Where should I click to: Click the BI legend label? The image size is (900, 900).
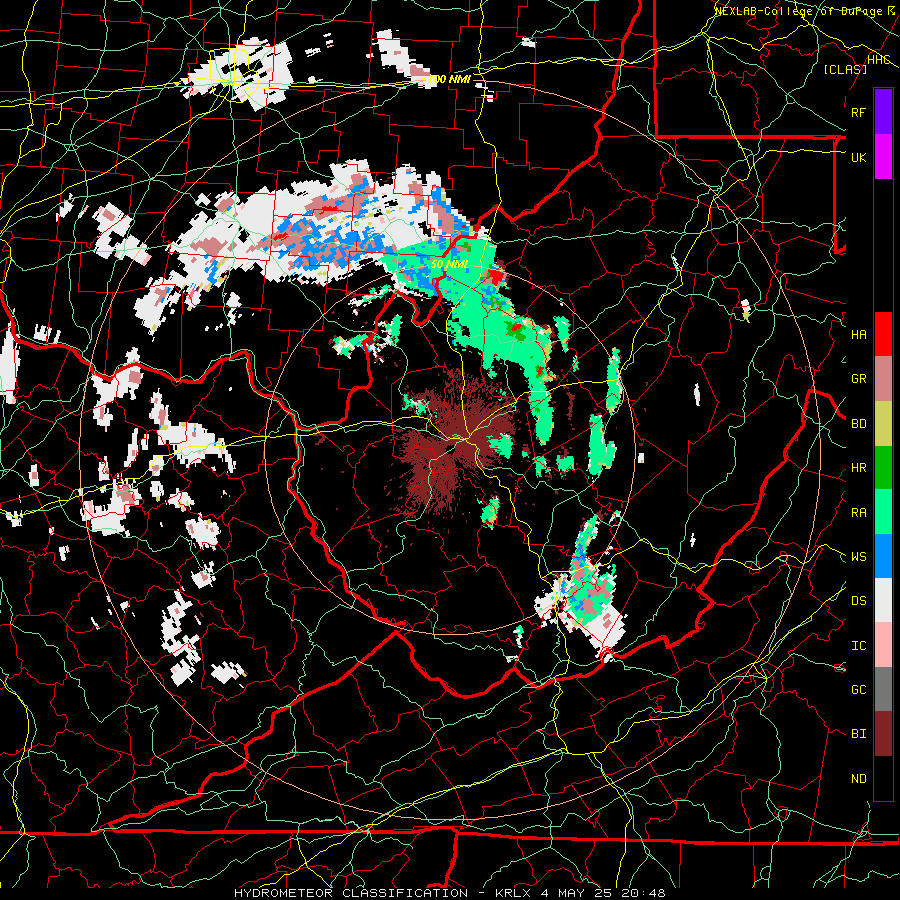pyautogui.click(x=859, y=734)
